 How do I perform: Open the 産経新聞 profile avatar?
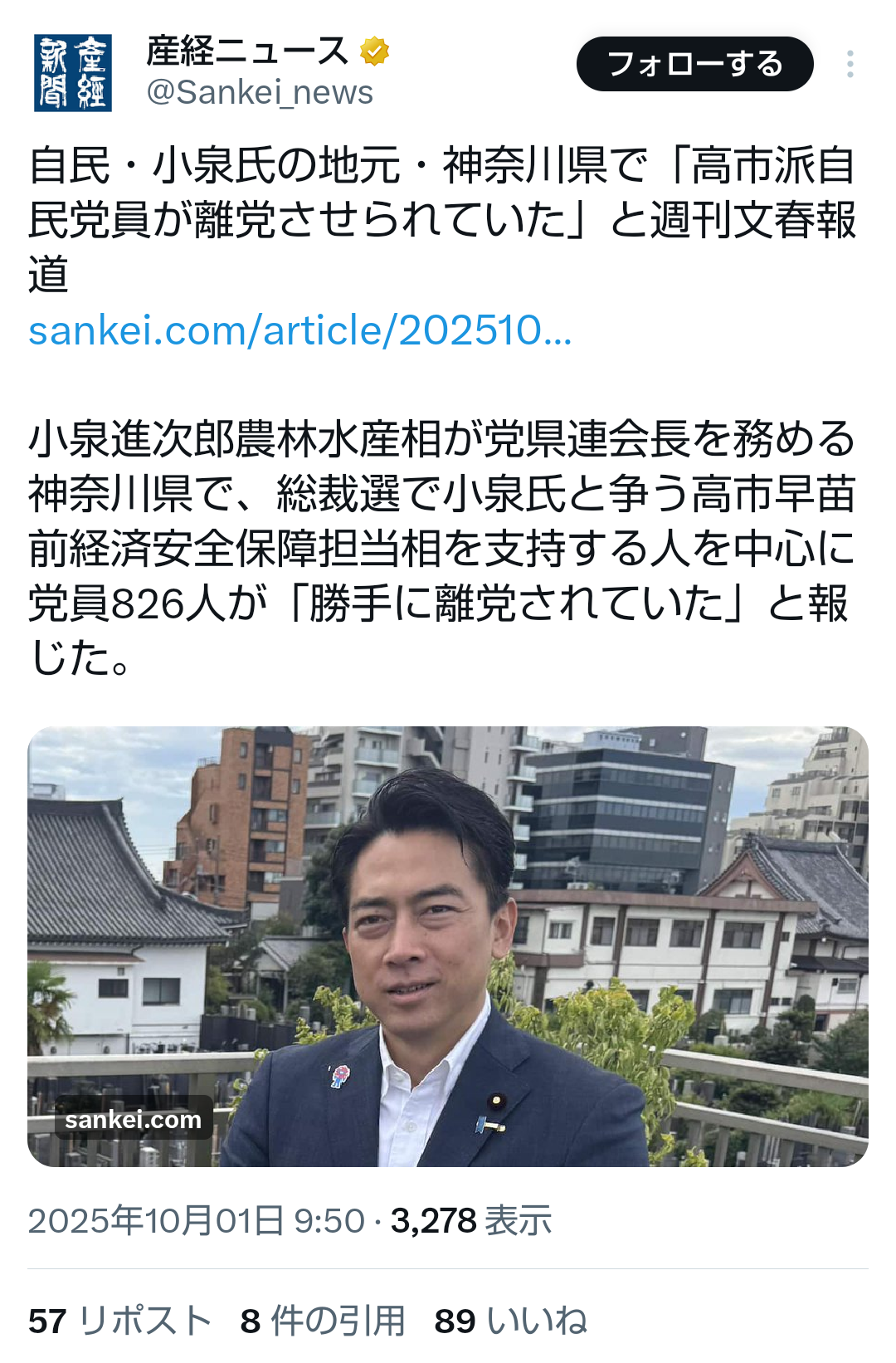point(73,72)
